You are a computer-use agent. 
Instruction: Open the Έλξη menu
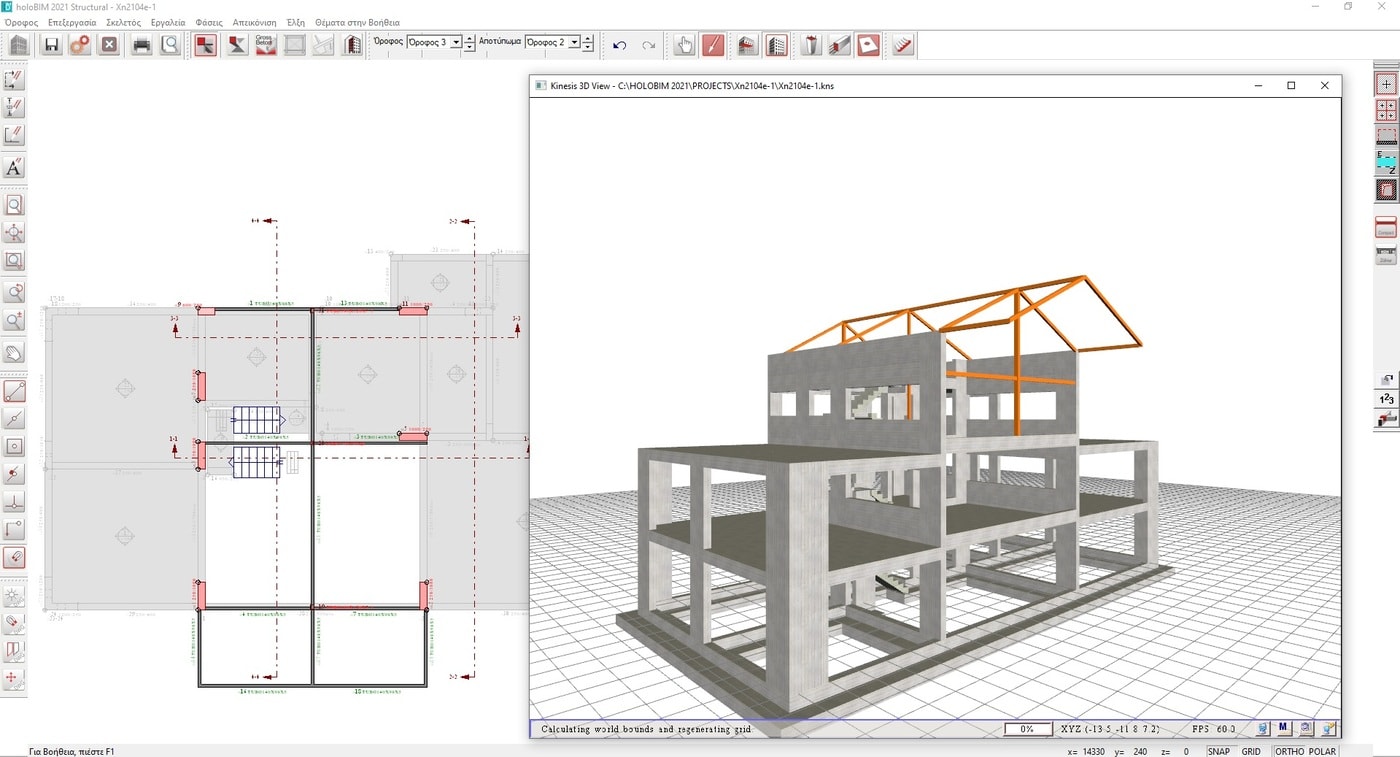(x=296, y=22)
